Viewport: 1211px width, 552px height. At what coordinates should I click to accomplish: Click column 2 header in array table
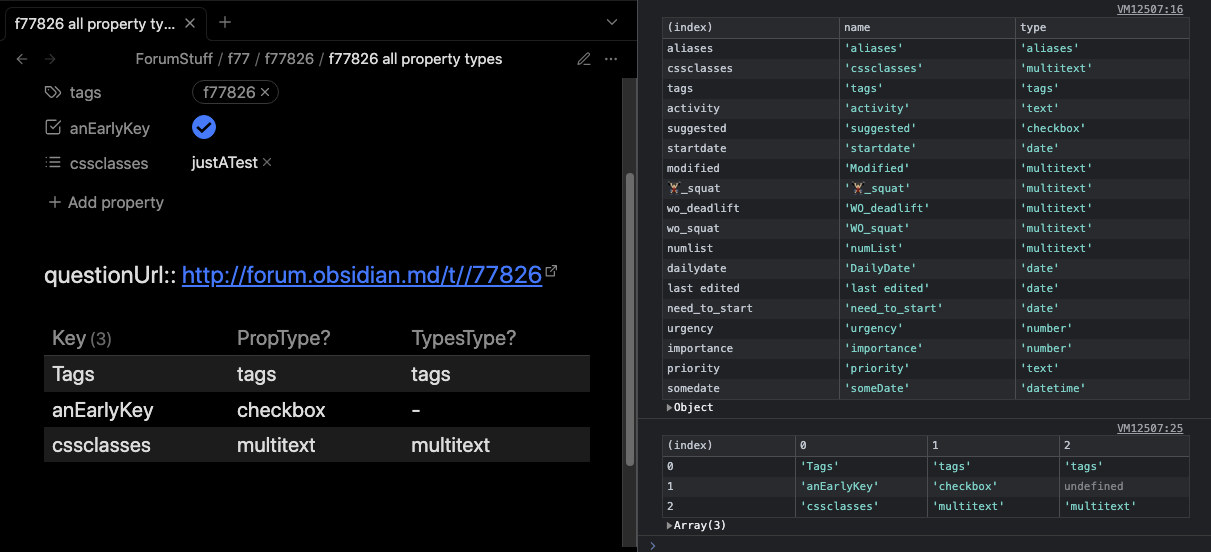(1124, 446)
